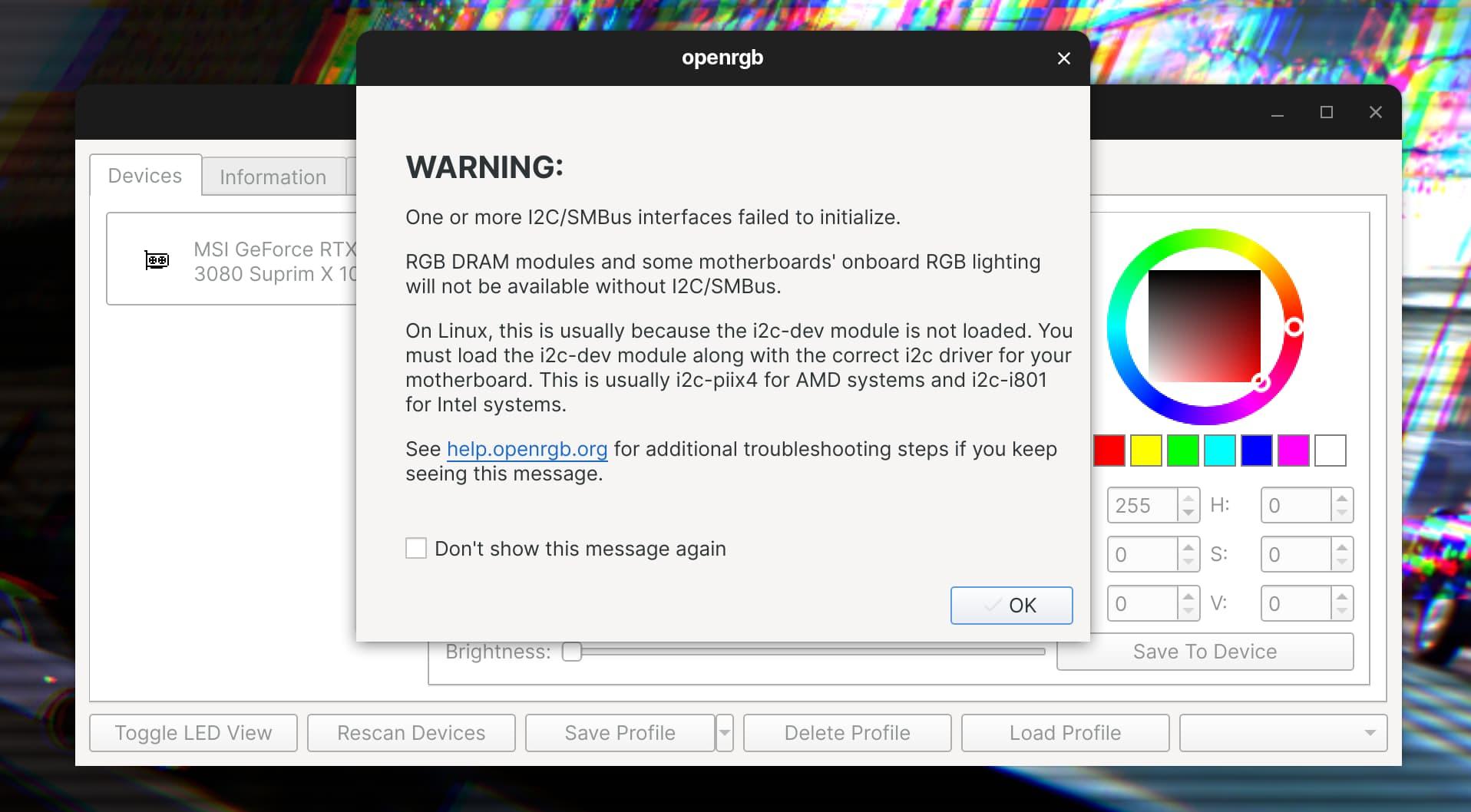Close the openrgb warning dialog

point(1063,58)
